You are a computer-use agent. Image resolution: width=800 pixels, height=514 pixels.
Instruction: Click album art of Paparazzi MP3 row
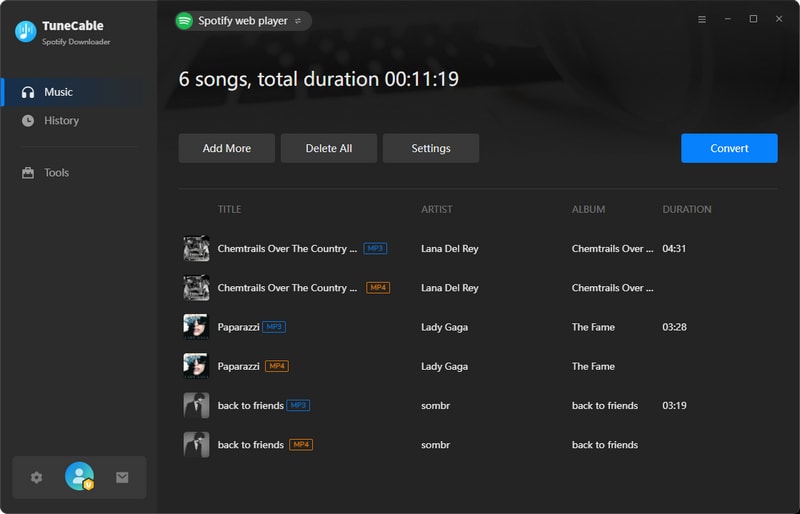(x=196, y=327)
